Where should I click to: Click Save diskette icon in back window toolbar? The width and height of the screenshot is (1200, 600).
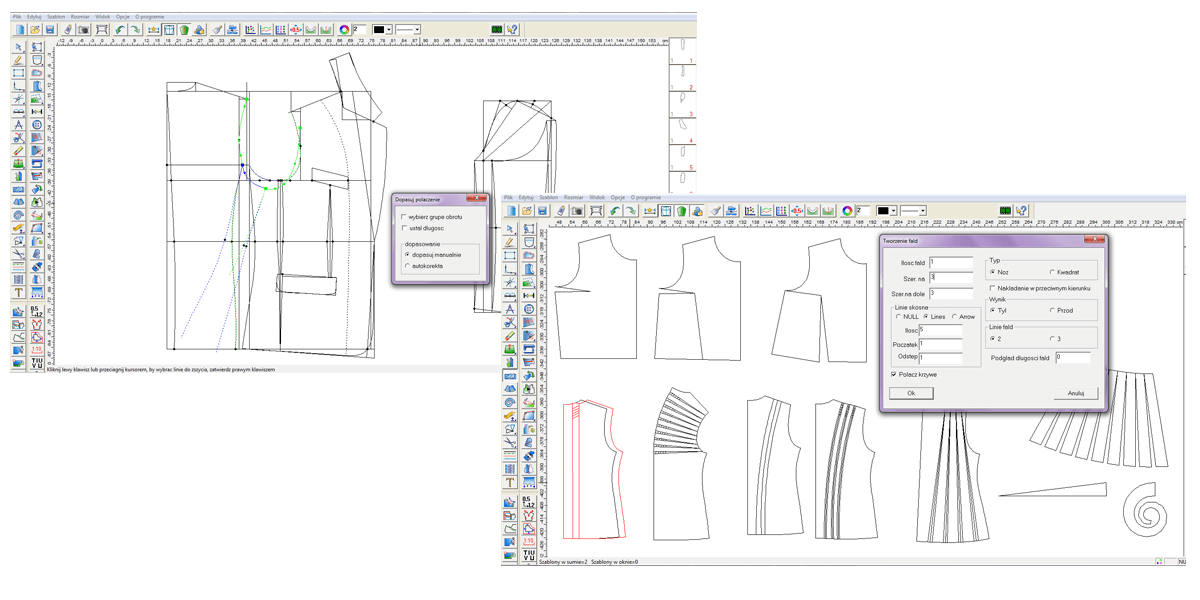tap(50, 30)
